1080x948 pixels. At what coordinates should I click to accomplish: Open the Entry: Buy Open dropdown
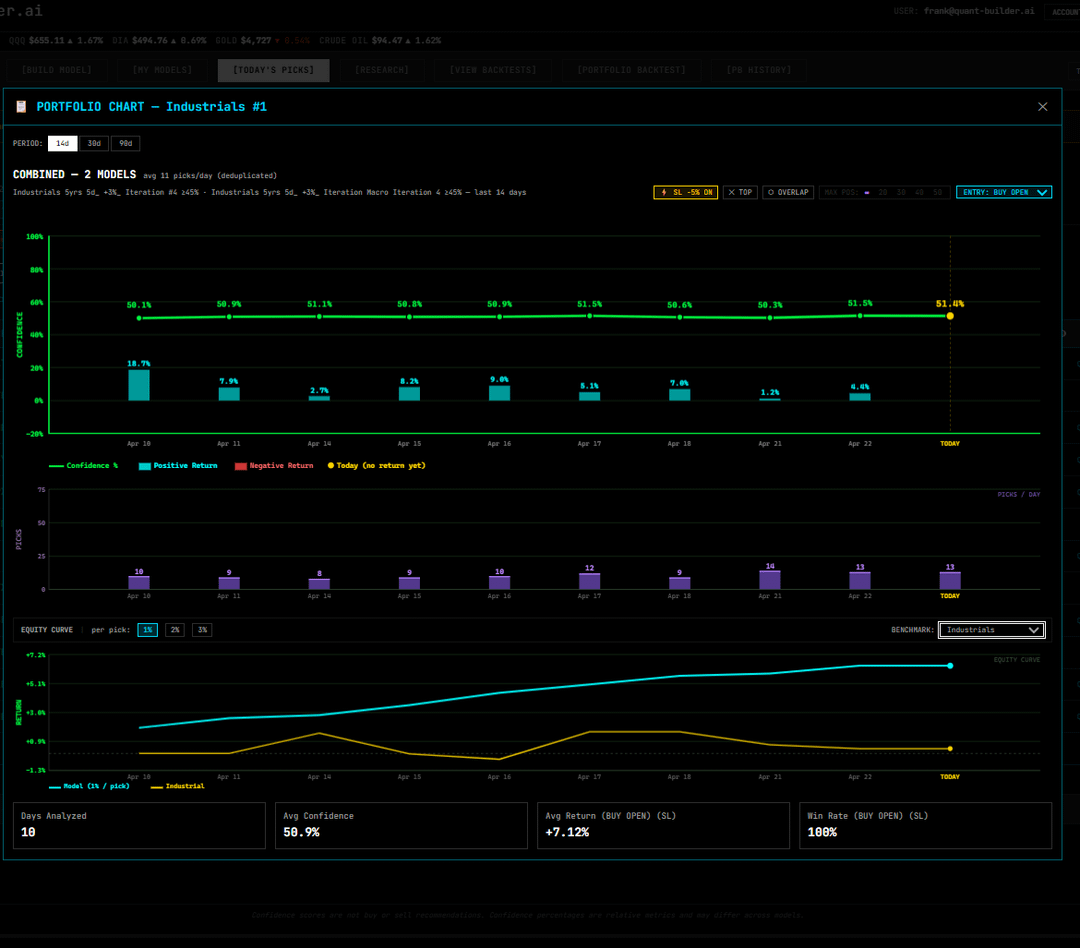(x=1003, y=192)
